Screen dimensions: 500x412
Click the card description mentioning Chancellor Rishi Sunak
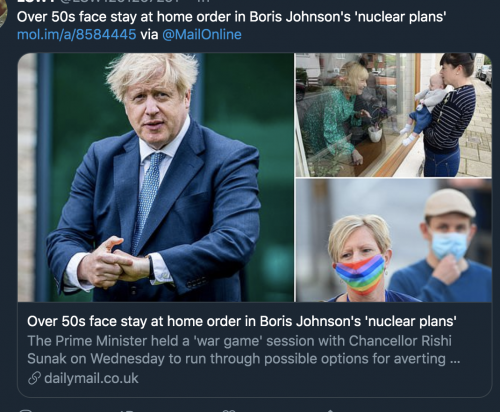click(244, 350)
